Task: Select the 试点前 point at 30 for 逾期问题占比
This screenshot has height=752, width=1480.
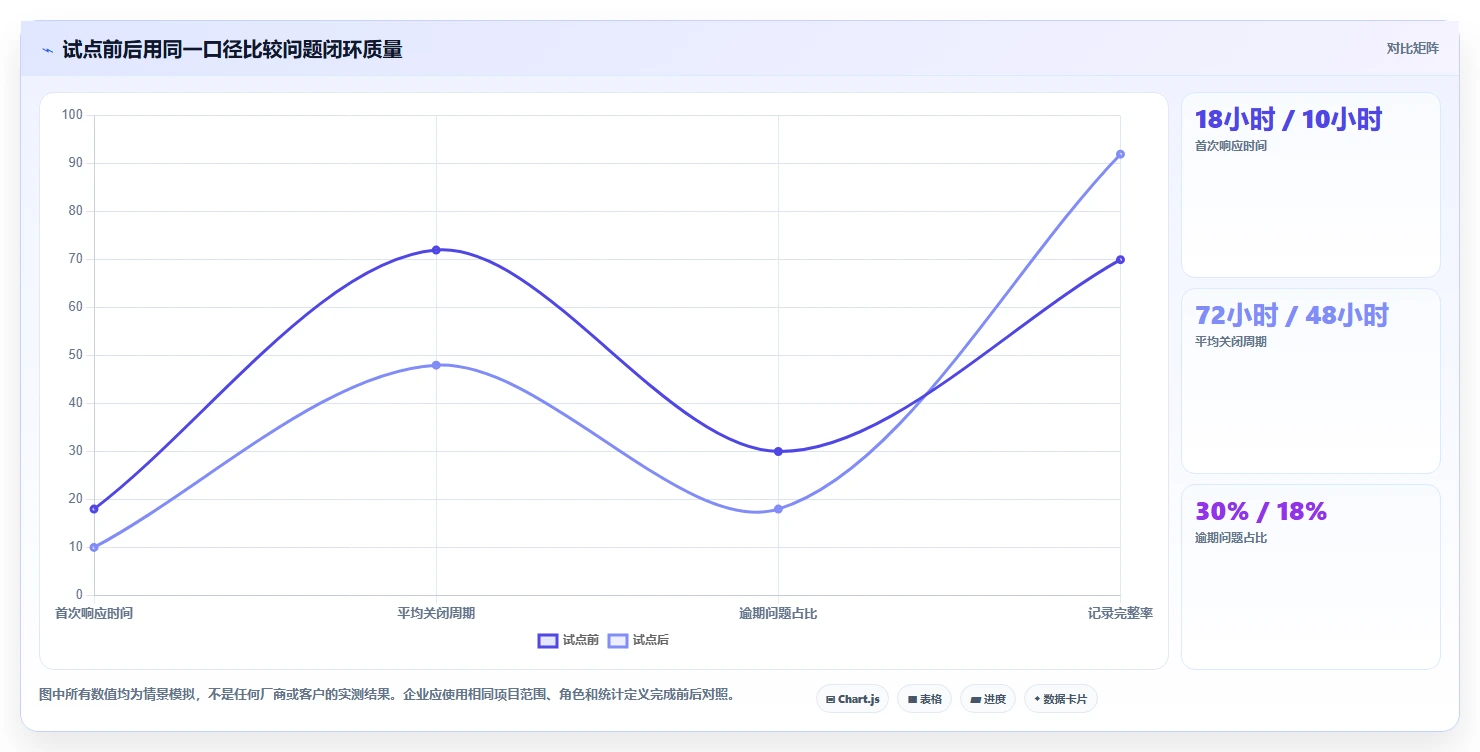Action: tap(778, 451)
